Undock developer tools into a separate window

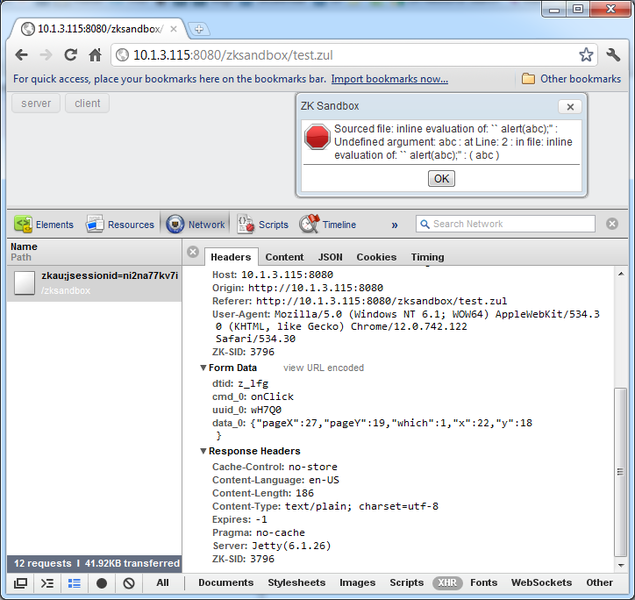[x=20, y=583]
